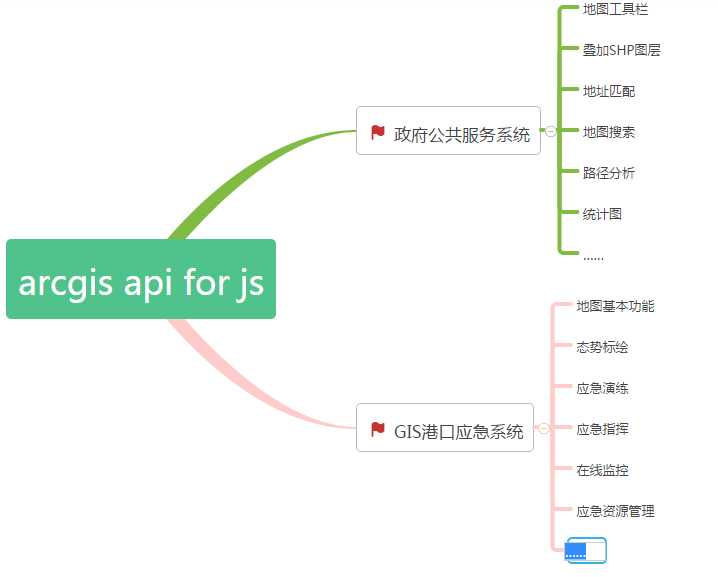Viewport: 718px width, 577px height.
Task: Select the 应急指挥 child node
Action: point(602,429)
